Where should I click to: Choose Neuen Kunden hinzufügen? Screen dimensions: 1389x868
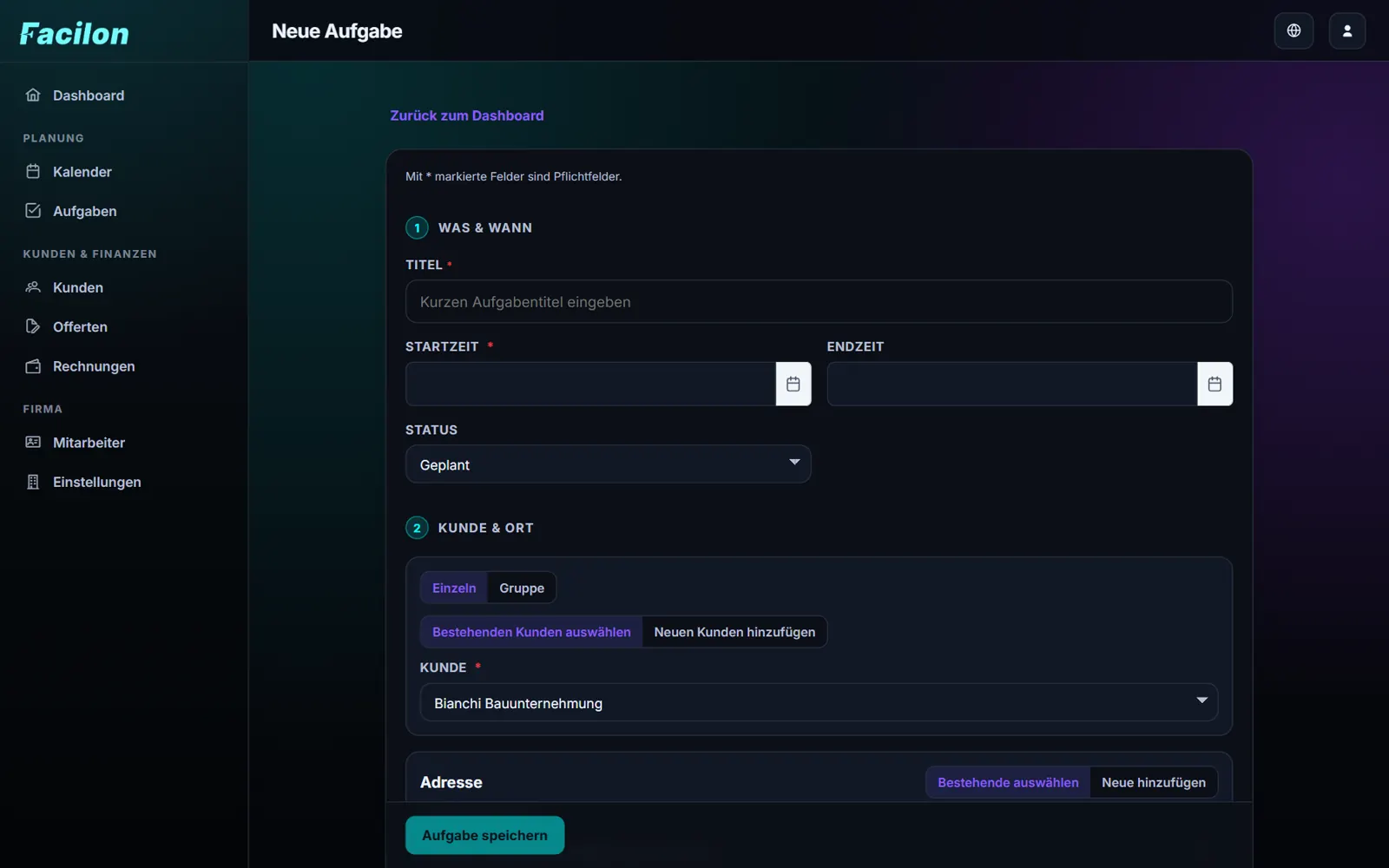734,632
